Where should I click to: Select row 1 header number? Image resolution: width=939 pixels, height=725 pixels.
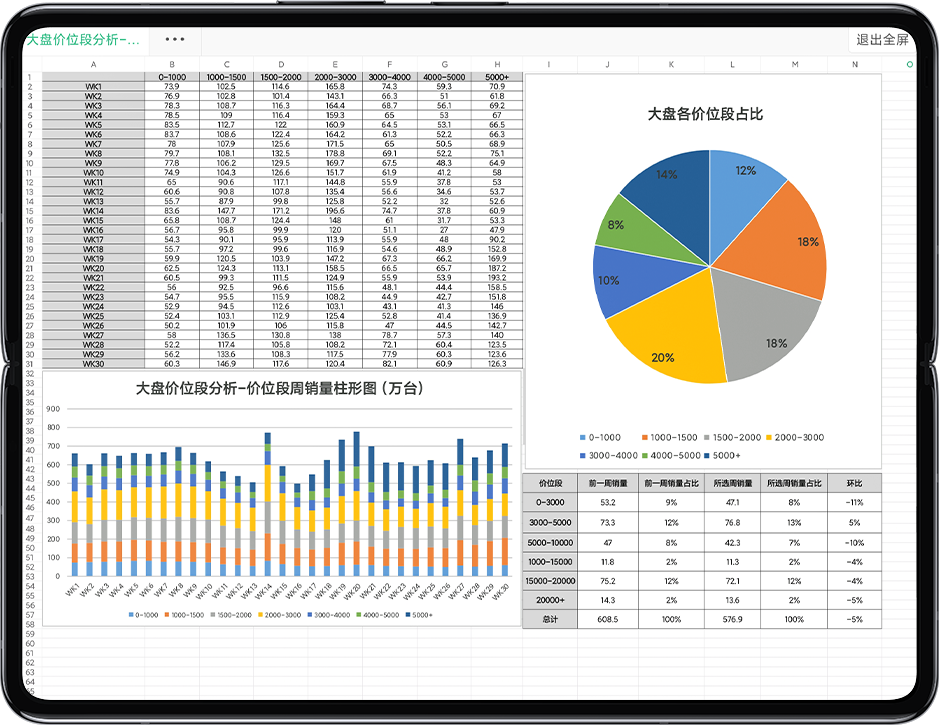click(29, 77)
